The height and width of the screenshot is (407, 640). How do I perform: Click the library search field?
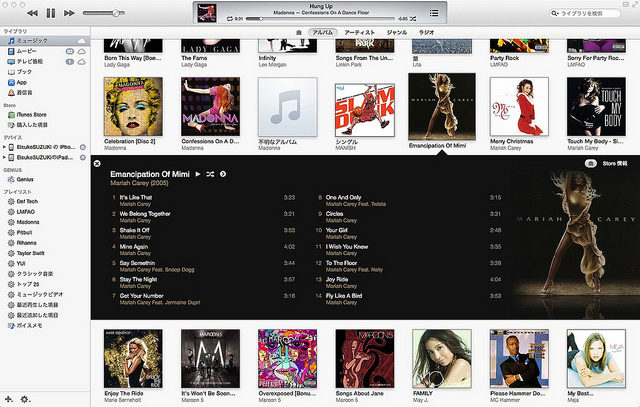585,13
